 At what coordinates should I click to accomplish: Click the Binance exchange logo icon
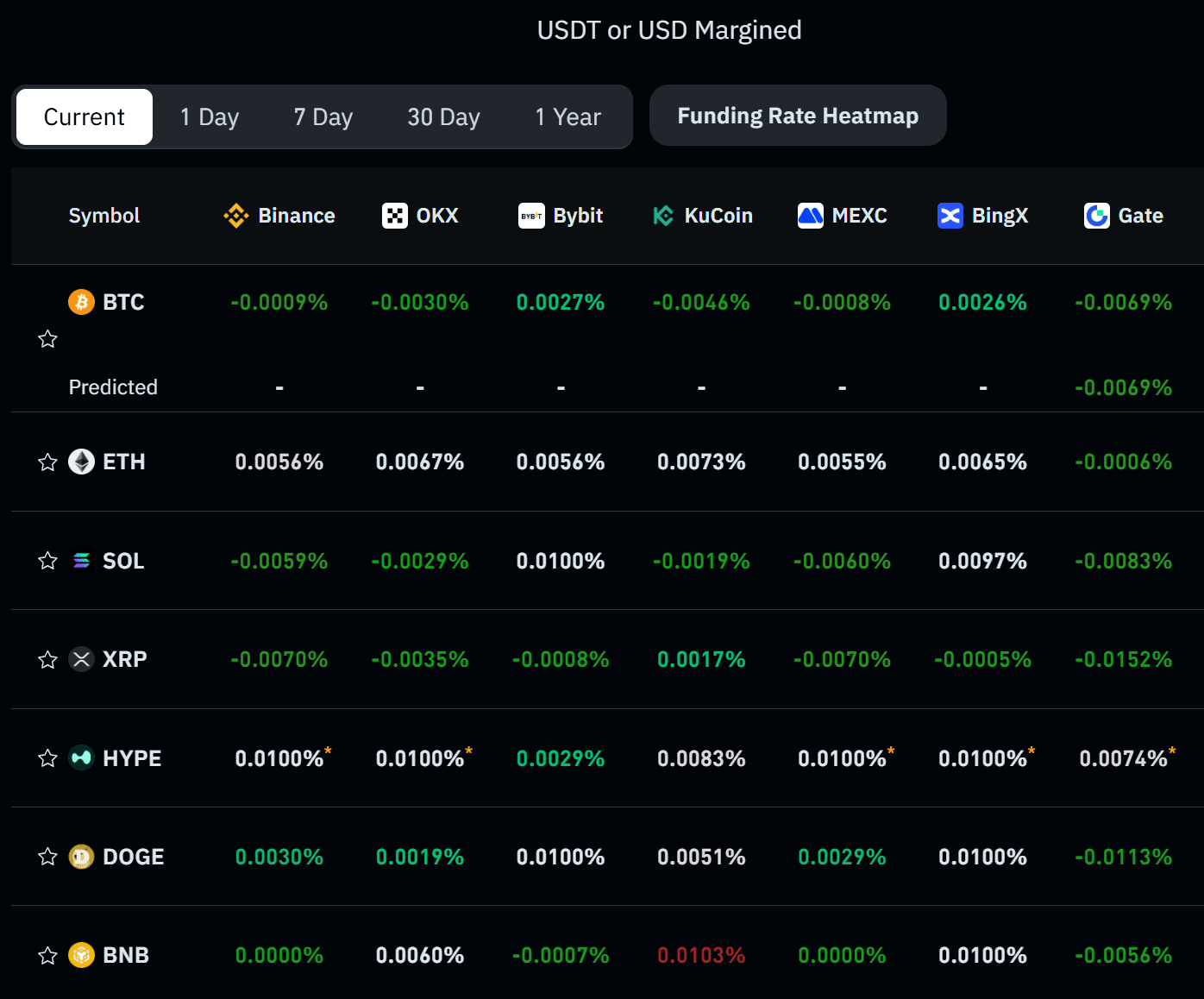pyautogui.click(x=235, y=216)
